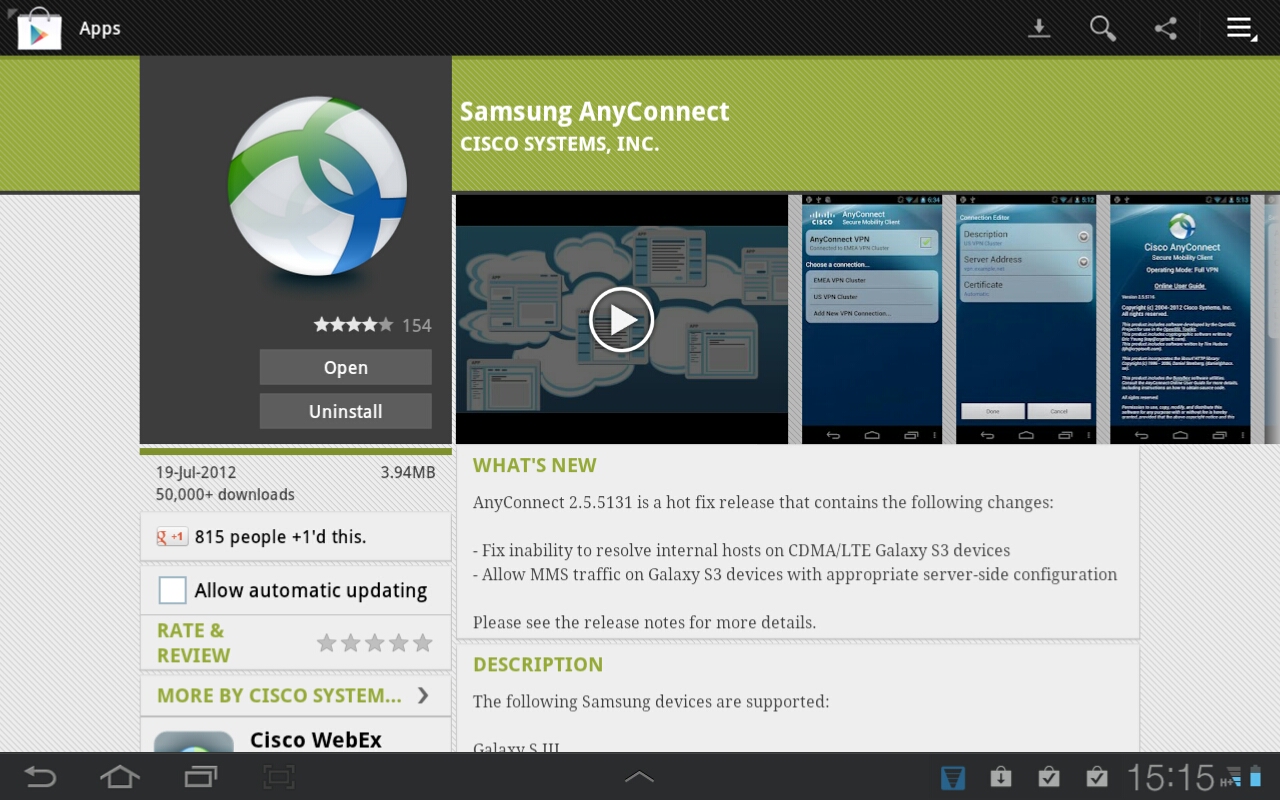The width and height of the screenshot is (1280, 800).
Task: Expand More by Cisco Systems chevron
Action: point(423,695)
